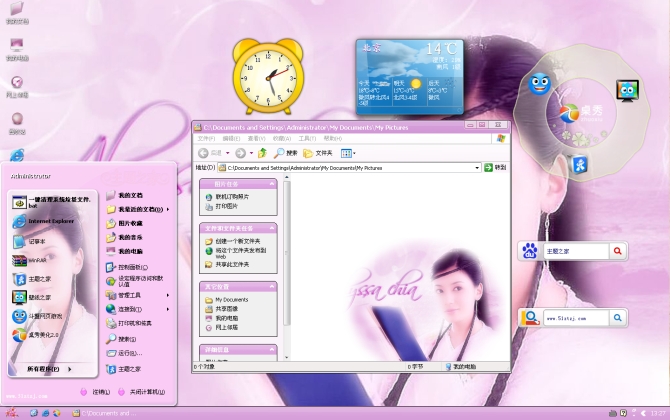The image size is (670, 420).
Task: Open Back history dropdown arrow
Action: [x=227, y=153]
